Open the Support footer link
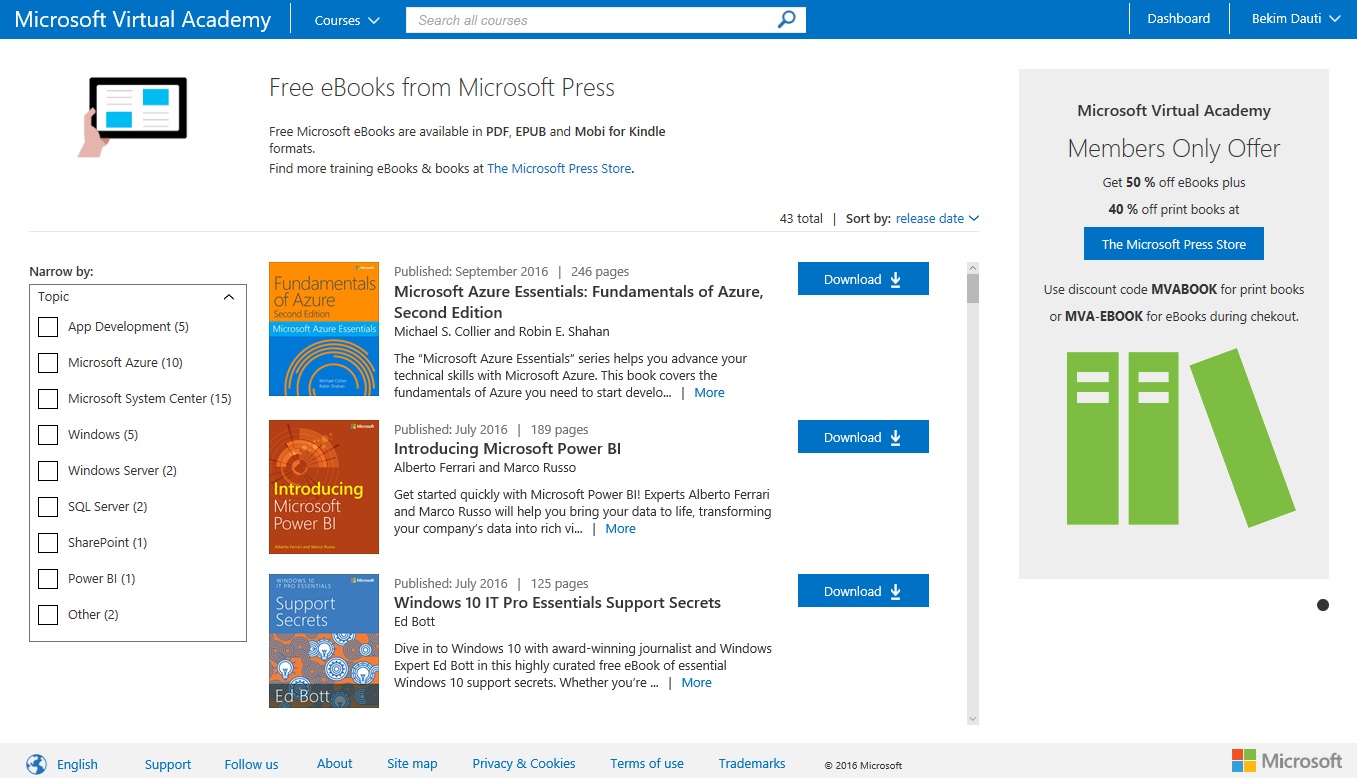 [x=168, y=764]
